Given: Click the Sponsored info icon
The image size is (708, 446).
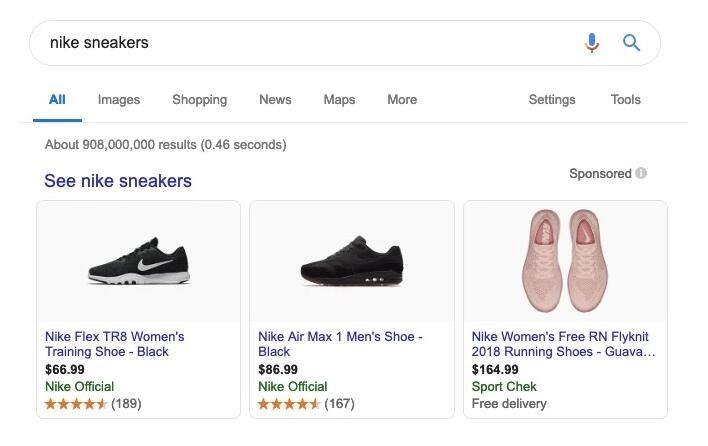Looking at the screenshot, I should 641,173.
